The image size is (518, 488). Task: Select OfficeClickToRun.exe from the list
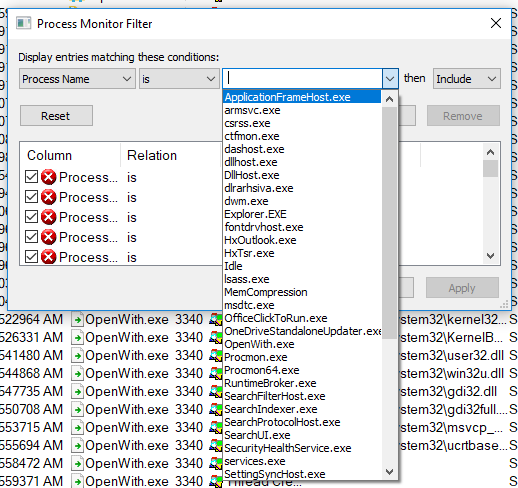click(x=302, y=318)
